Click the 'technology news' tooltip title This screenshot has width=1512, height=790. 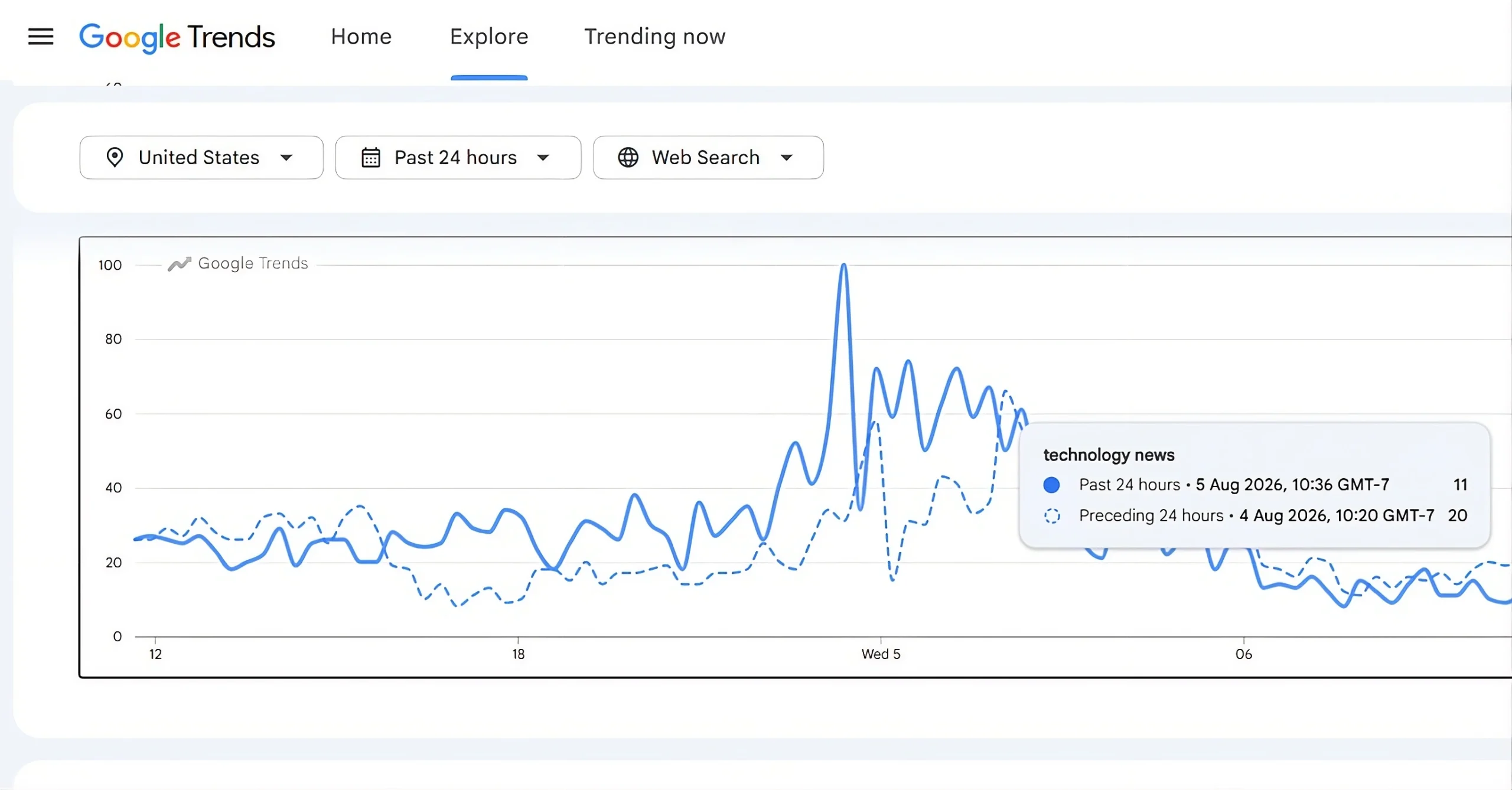(1109, 455)
